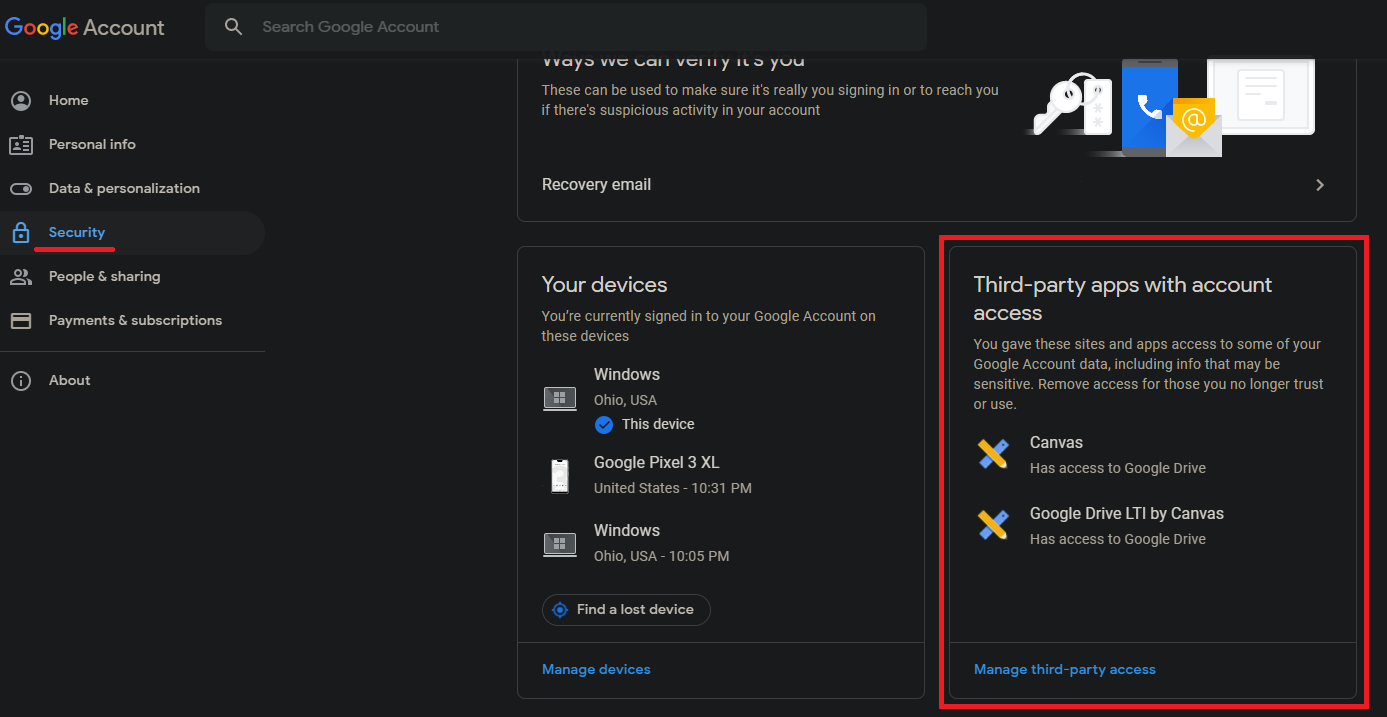Open People & sharing in the sidebar

tap(132, 277)
